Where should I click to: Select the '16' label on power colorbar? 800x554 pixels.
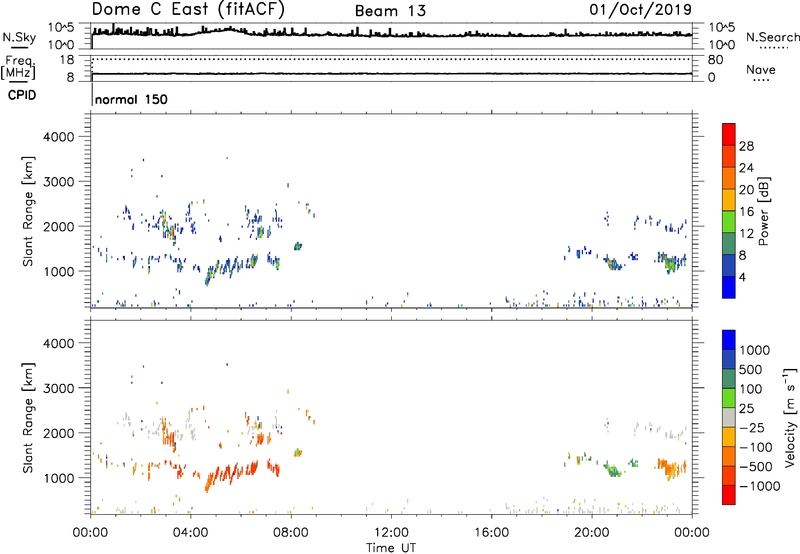point(746,212)
